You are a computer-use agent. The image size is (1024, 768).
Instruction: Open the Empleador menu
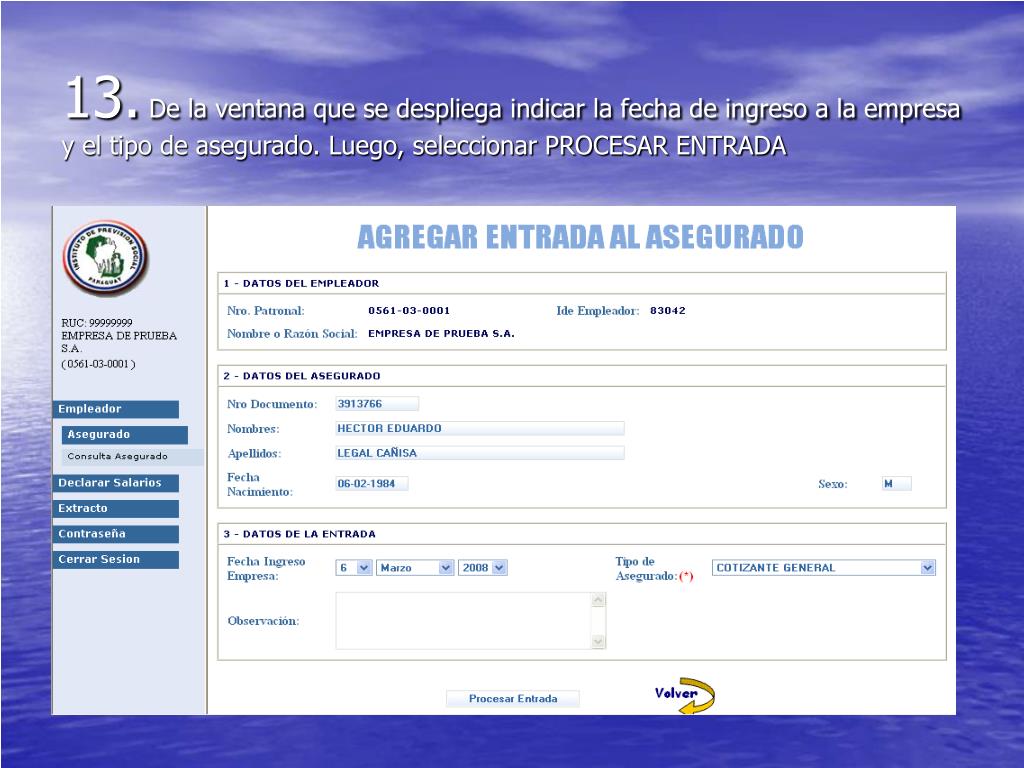pos(116,409)
